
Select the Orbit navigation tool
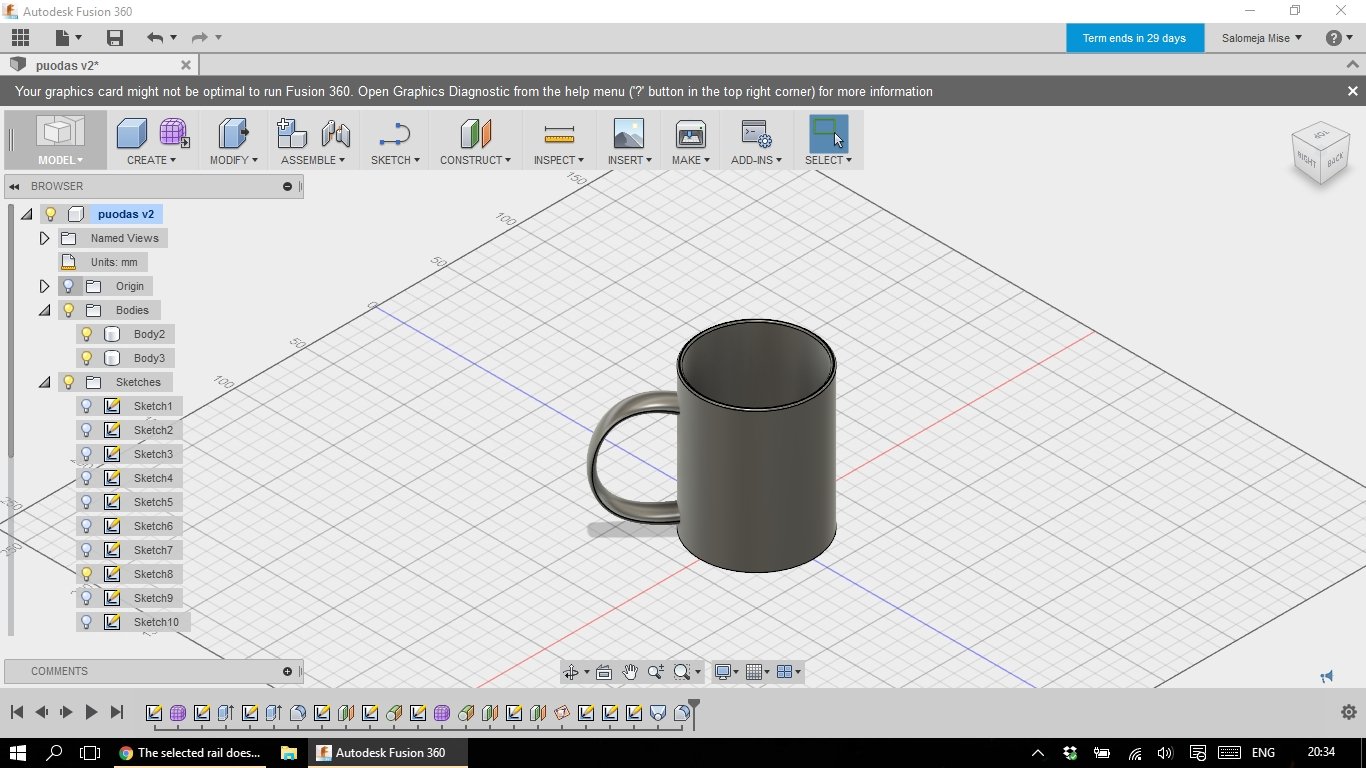coord(571,672)
